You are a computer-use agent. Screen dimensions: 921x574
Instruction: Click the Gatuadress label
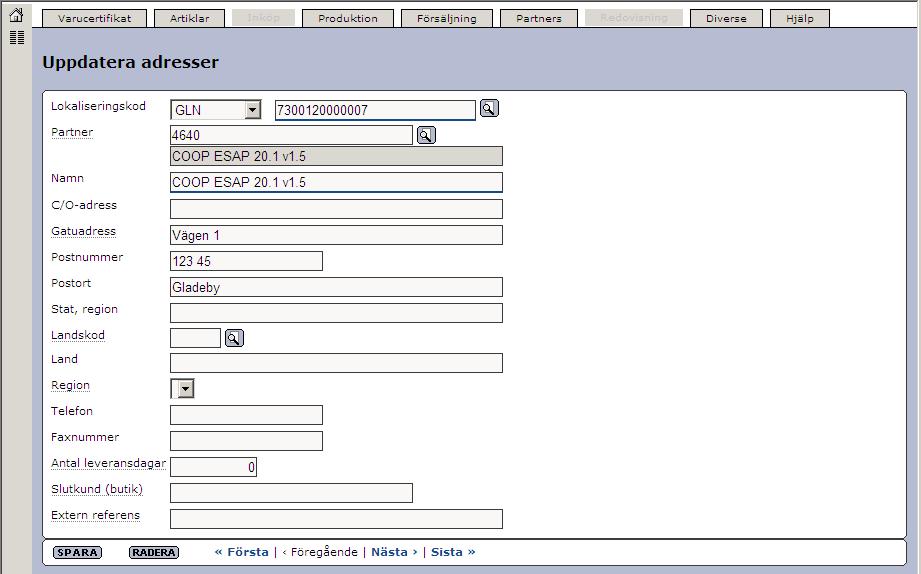(x=83, y=231)
